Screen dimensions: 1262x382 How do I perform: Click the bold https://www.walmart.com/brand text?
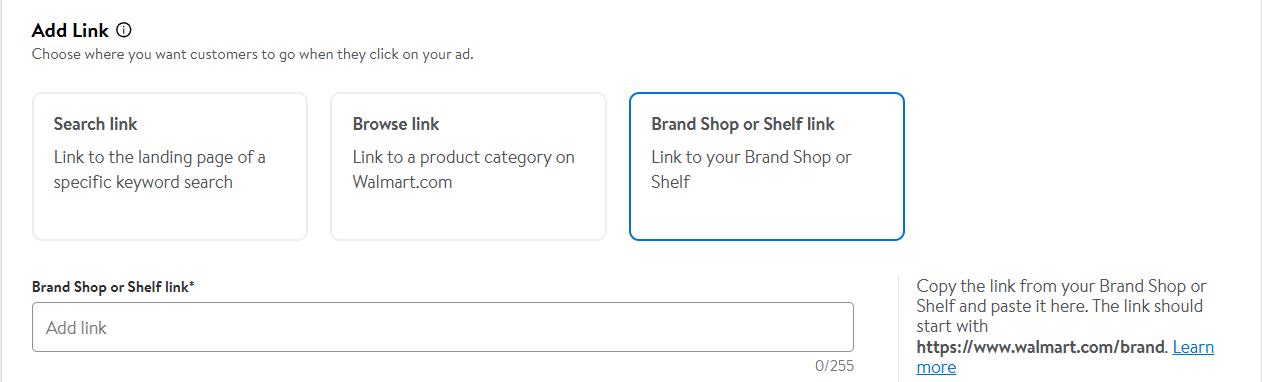[x=1041, y=348]
